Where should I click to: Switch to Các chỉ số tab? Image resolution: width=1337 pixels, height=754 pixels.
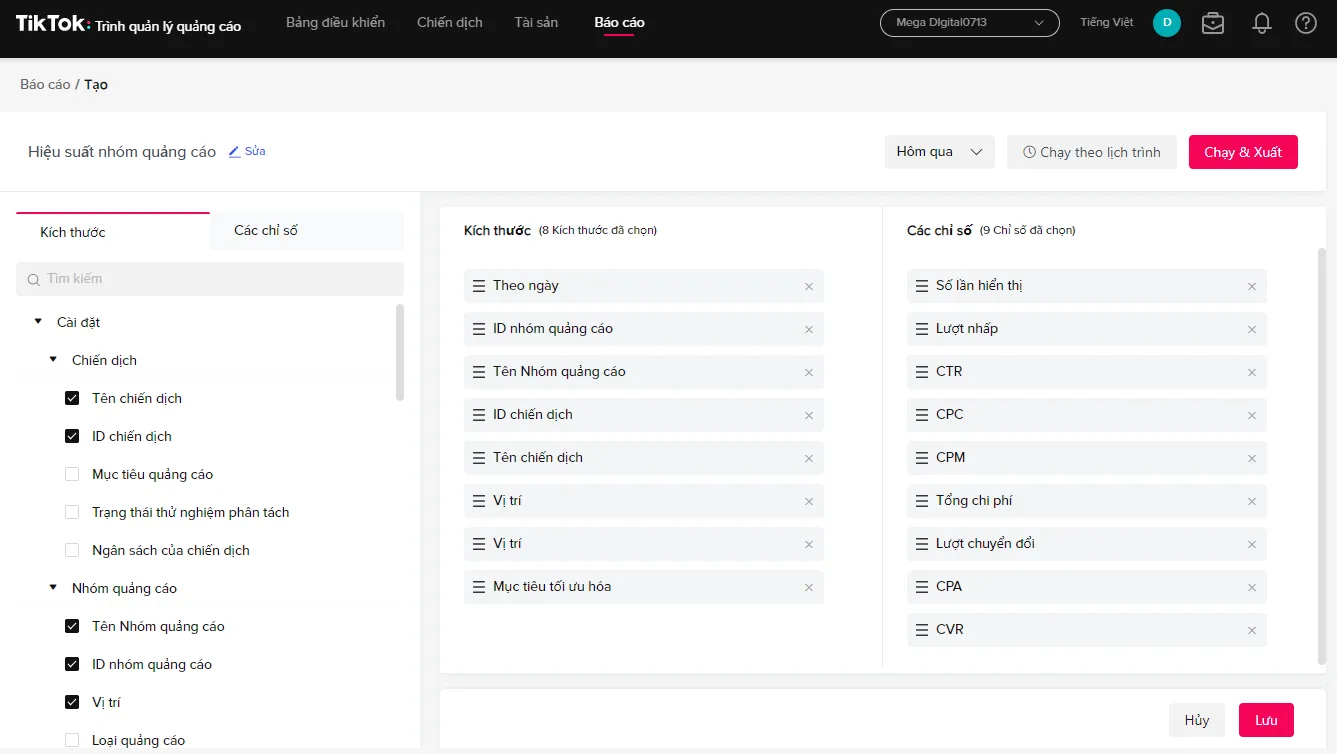[306, 231]
